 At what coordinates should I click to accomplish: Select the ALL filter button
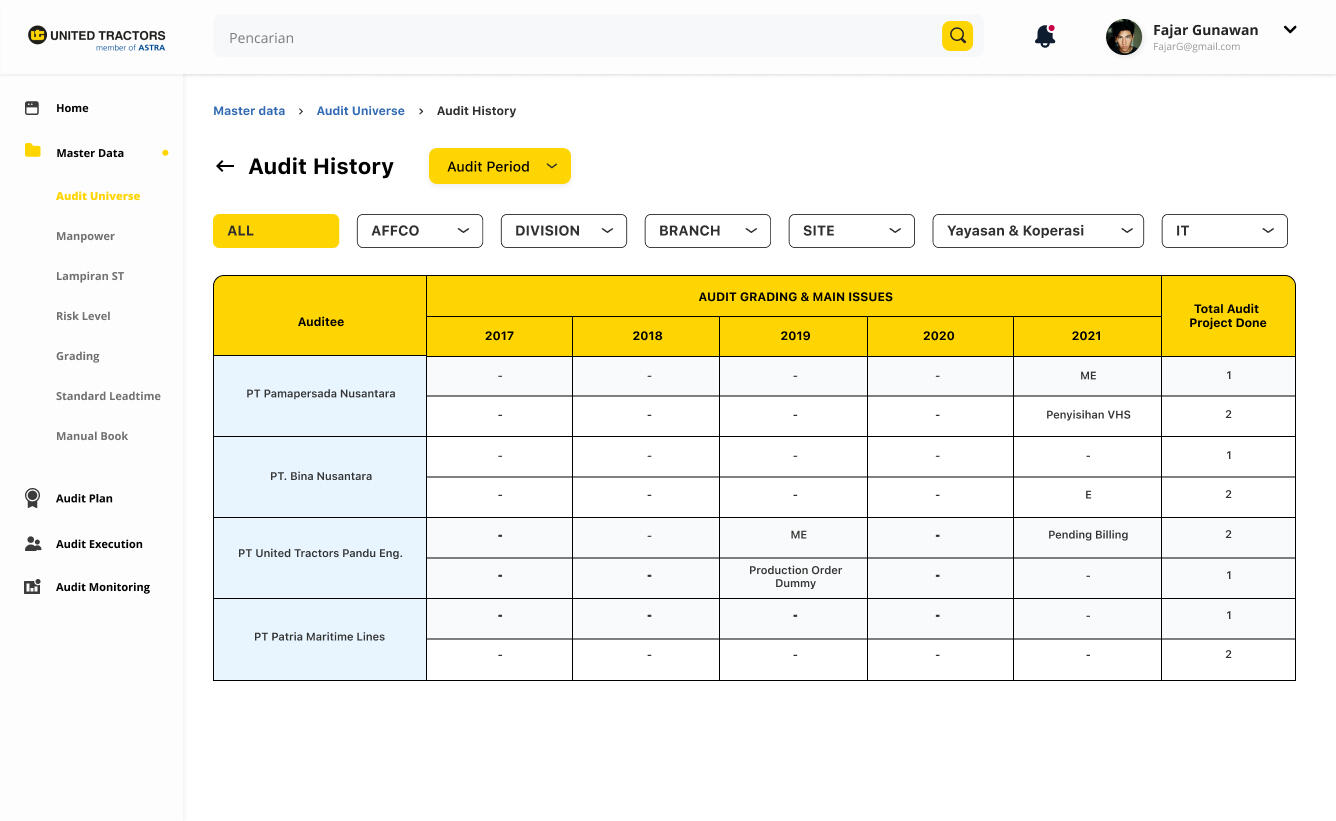coord(275,231)
